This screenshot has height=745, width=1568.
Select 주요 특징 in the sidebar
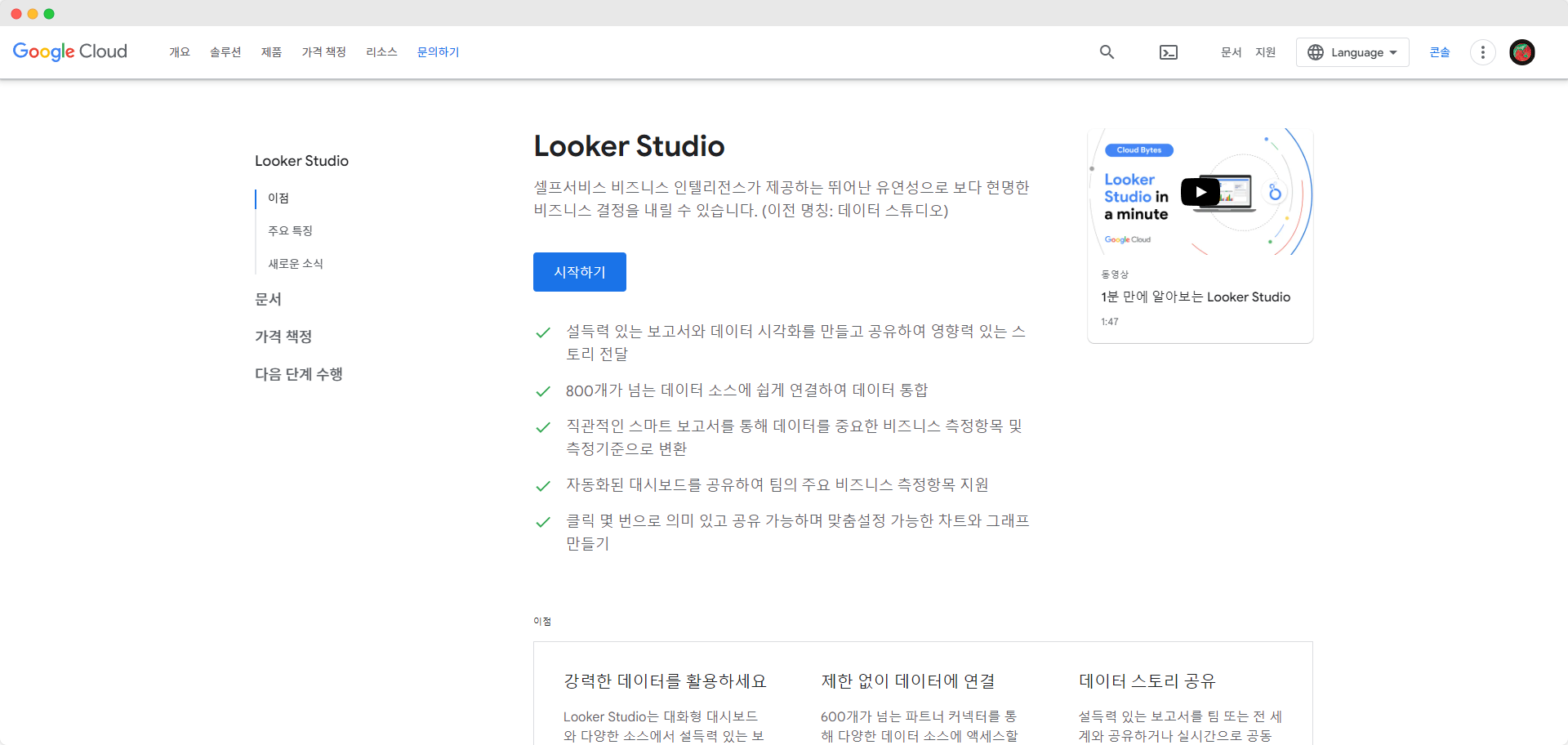tap(291, 231)
